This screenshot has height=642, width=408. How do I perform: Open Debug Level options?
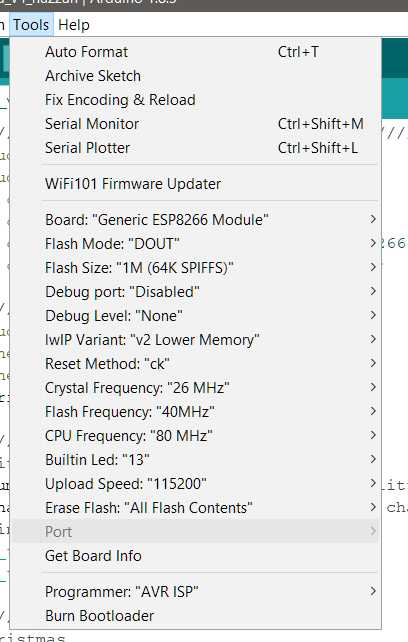[195, 316]
